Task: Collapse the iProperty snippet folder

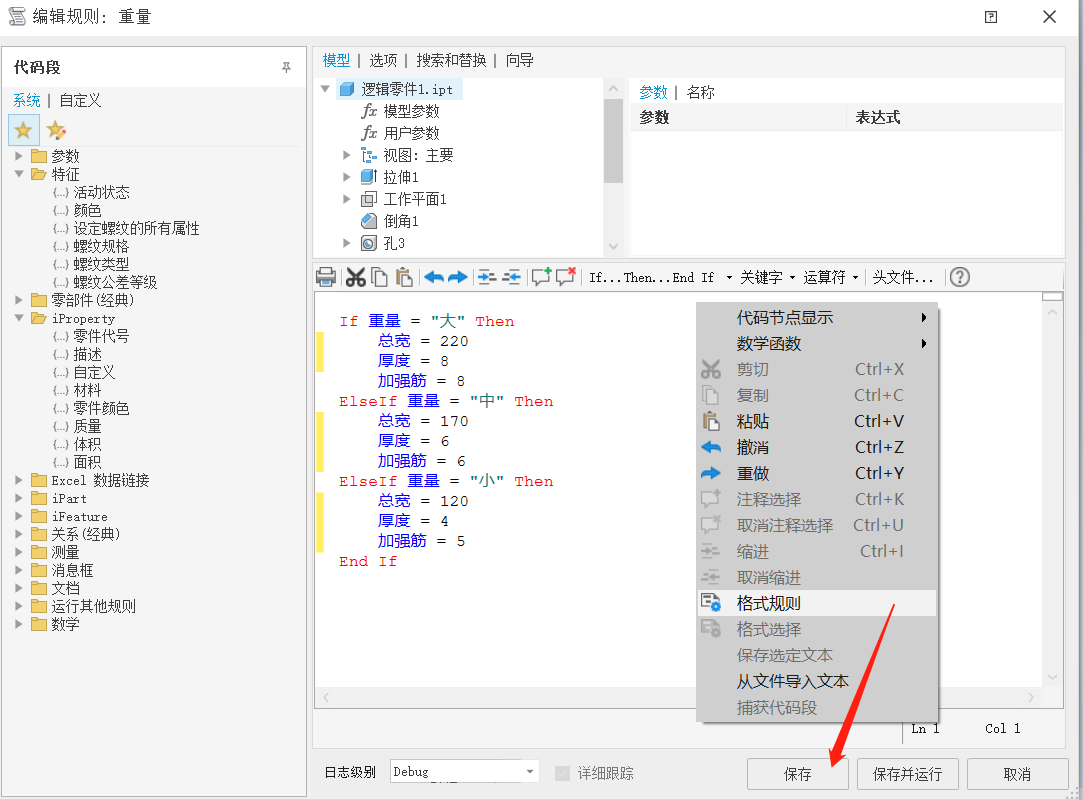Action: click(x=19, y=318)
